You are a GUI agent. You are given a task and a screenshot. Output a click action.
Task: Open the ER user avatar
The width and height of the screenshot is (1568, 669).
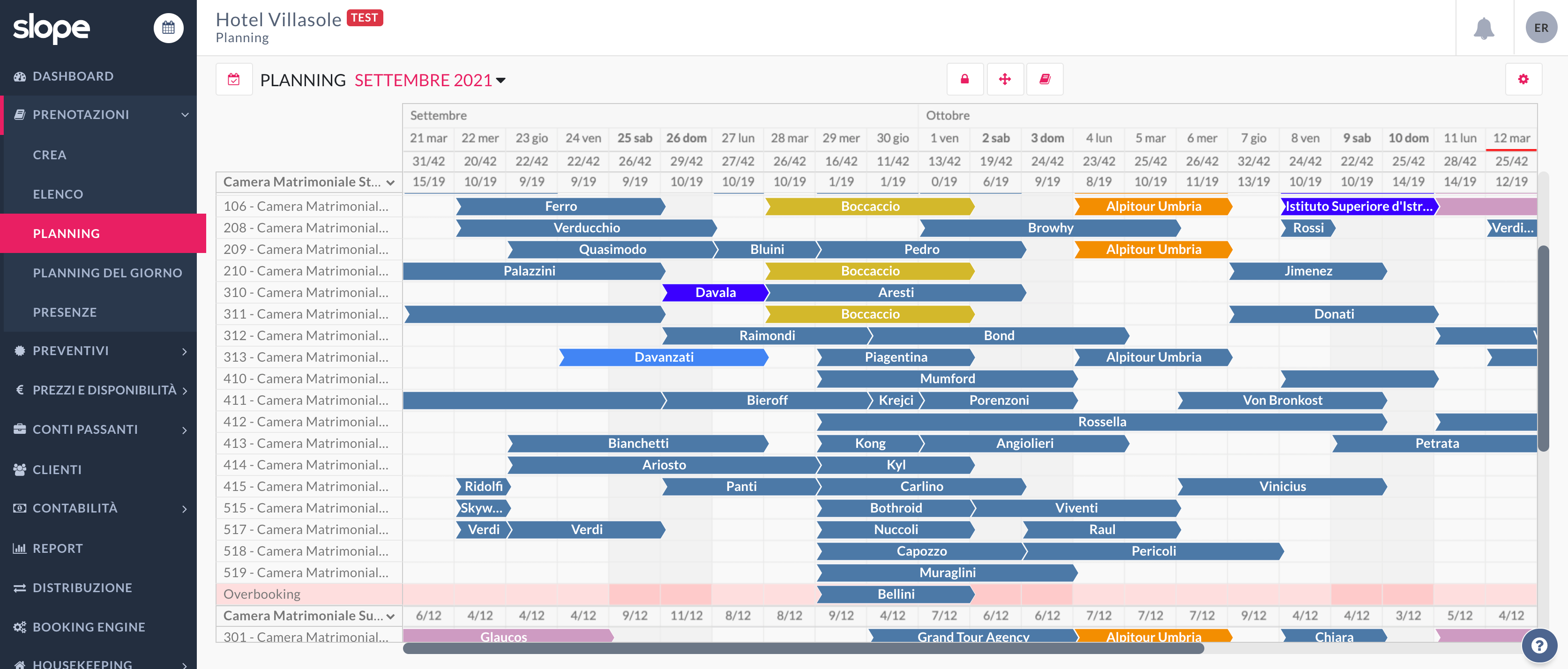(x=1541, y=28)
